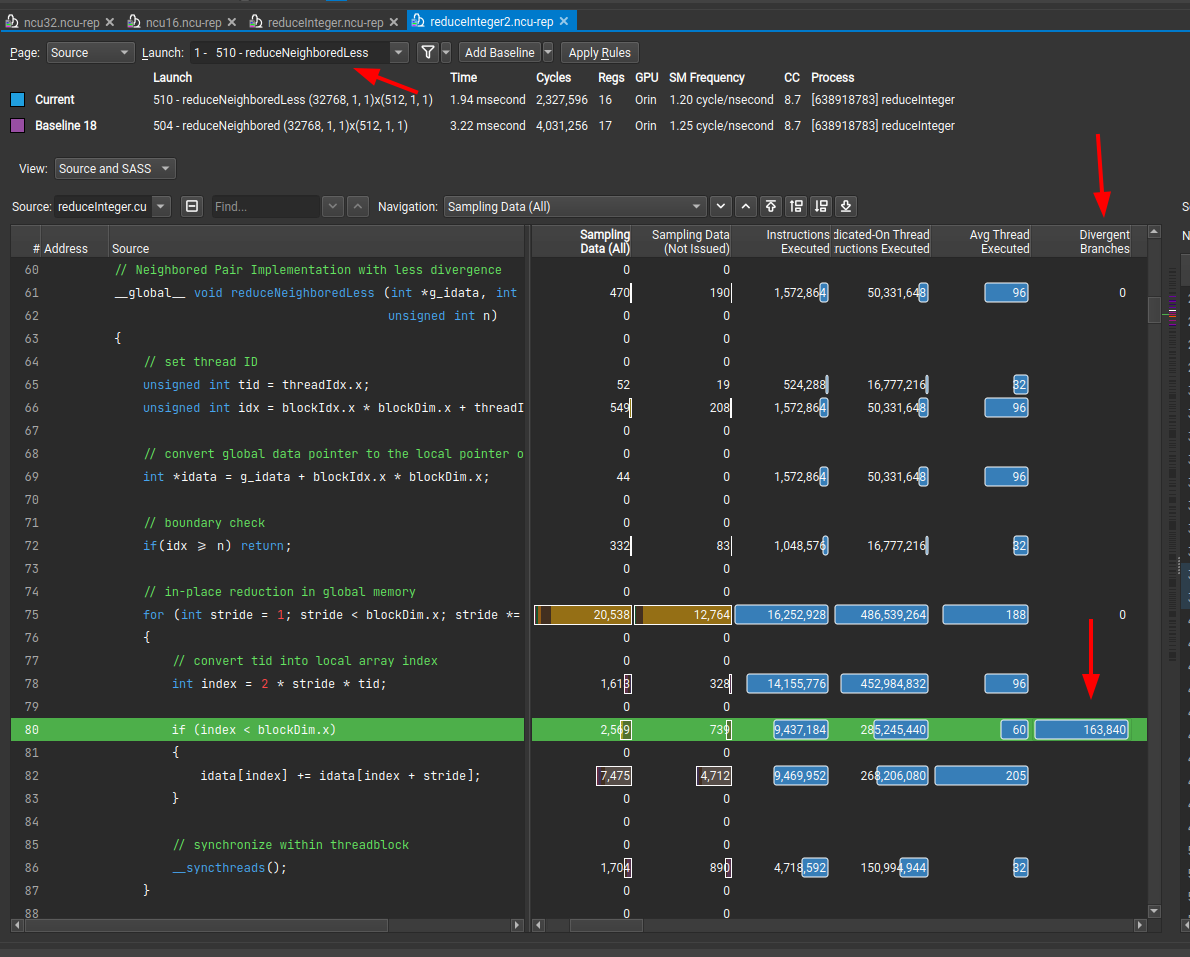Open the Navigation Sampling Data dropdown

click(x=575, y=207)
